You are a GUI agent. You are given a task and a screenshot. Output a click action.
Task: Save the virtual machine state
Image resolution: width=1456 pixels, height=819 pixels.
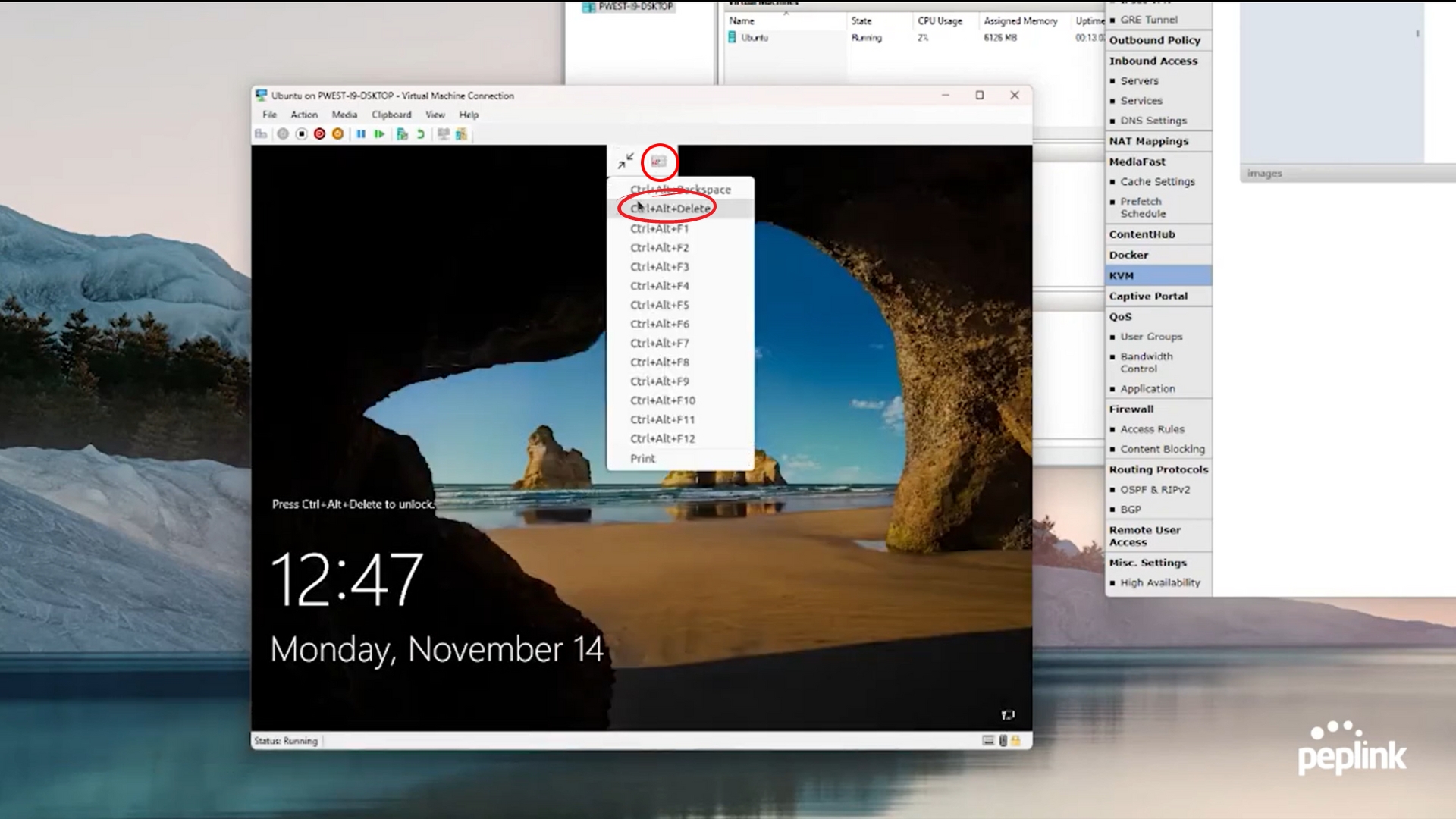(337, 134)
